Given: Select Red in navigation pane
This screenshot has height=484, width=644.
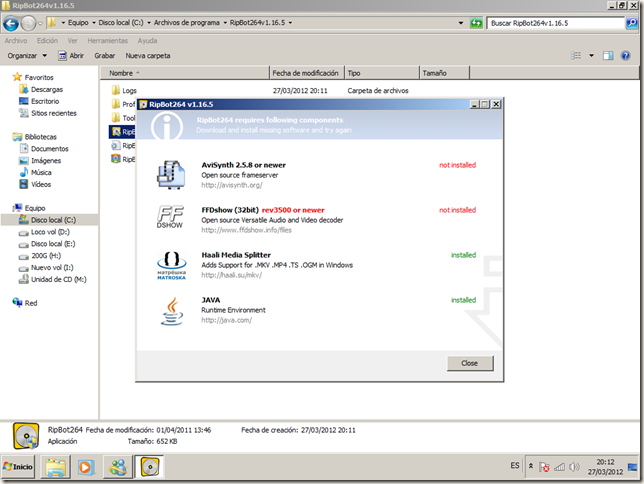Looking at the screenshot, I should [x=25, y=303].
